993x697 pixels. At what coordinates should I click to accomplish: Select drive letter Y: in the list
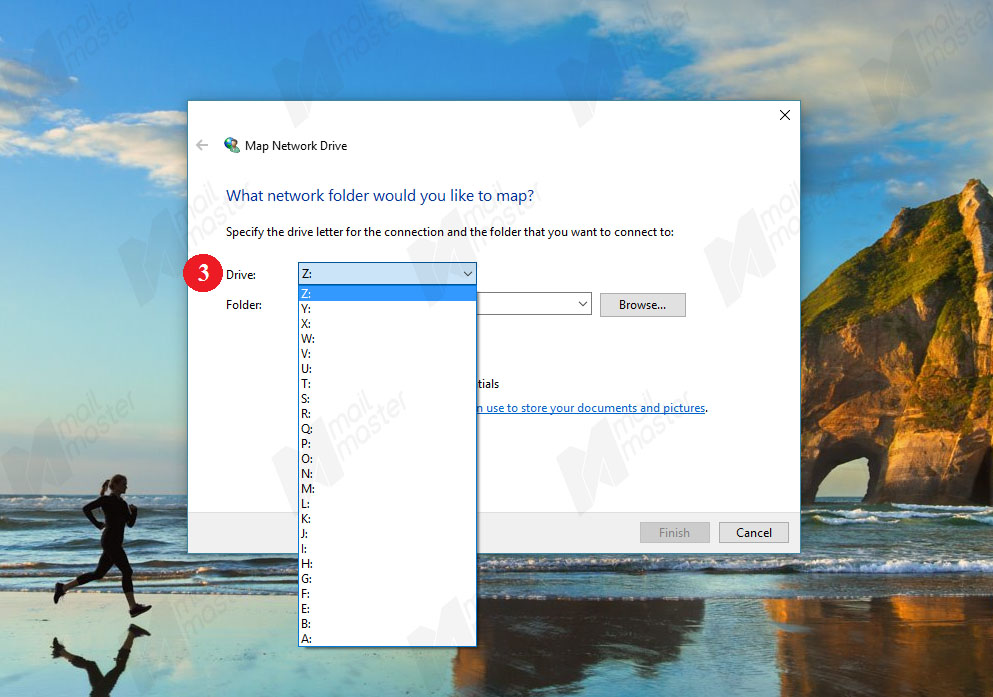387,308
